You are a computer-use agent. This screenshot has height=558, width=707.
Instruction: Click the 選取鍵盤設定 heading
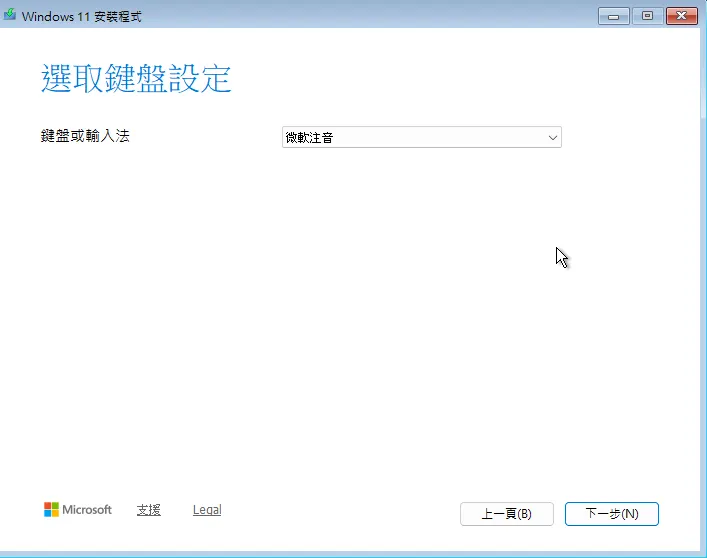point(136,78)
